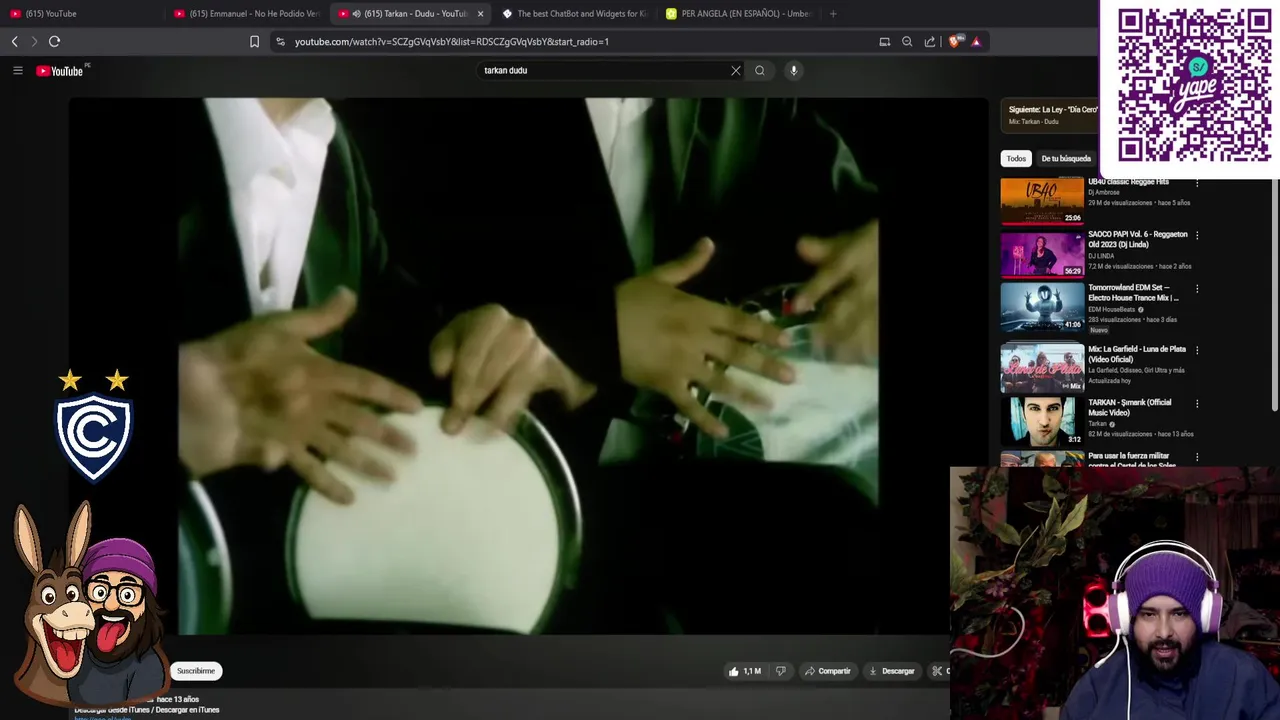Open options for Tomorrowland EDM Set
The height and width of the screenshot is (720, 1280).
(x=1197, y=289)
